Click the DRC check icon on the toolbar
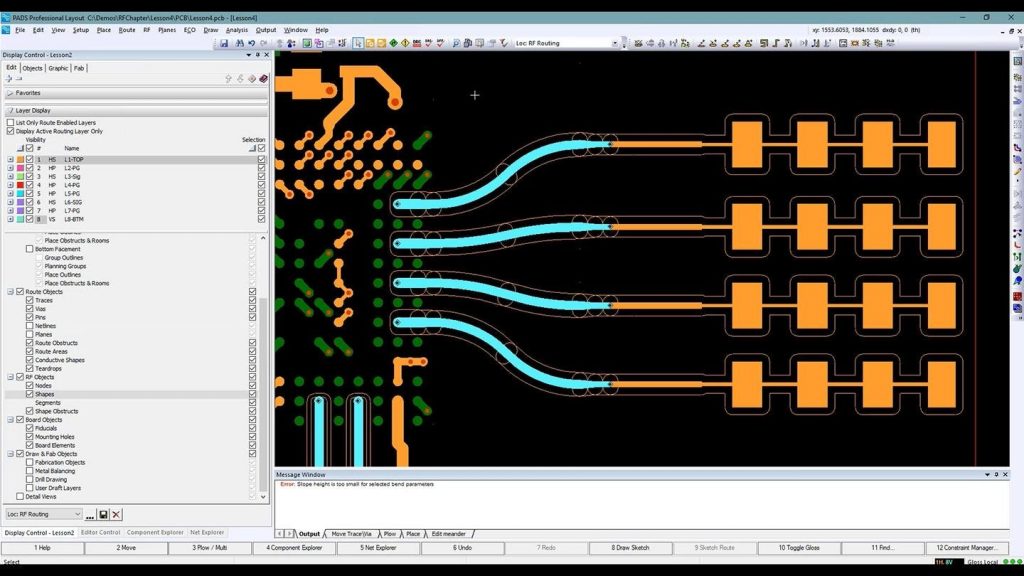 [416, 43]
